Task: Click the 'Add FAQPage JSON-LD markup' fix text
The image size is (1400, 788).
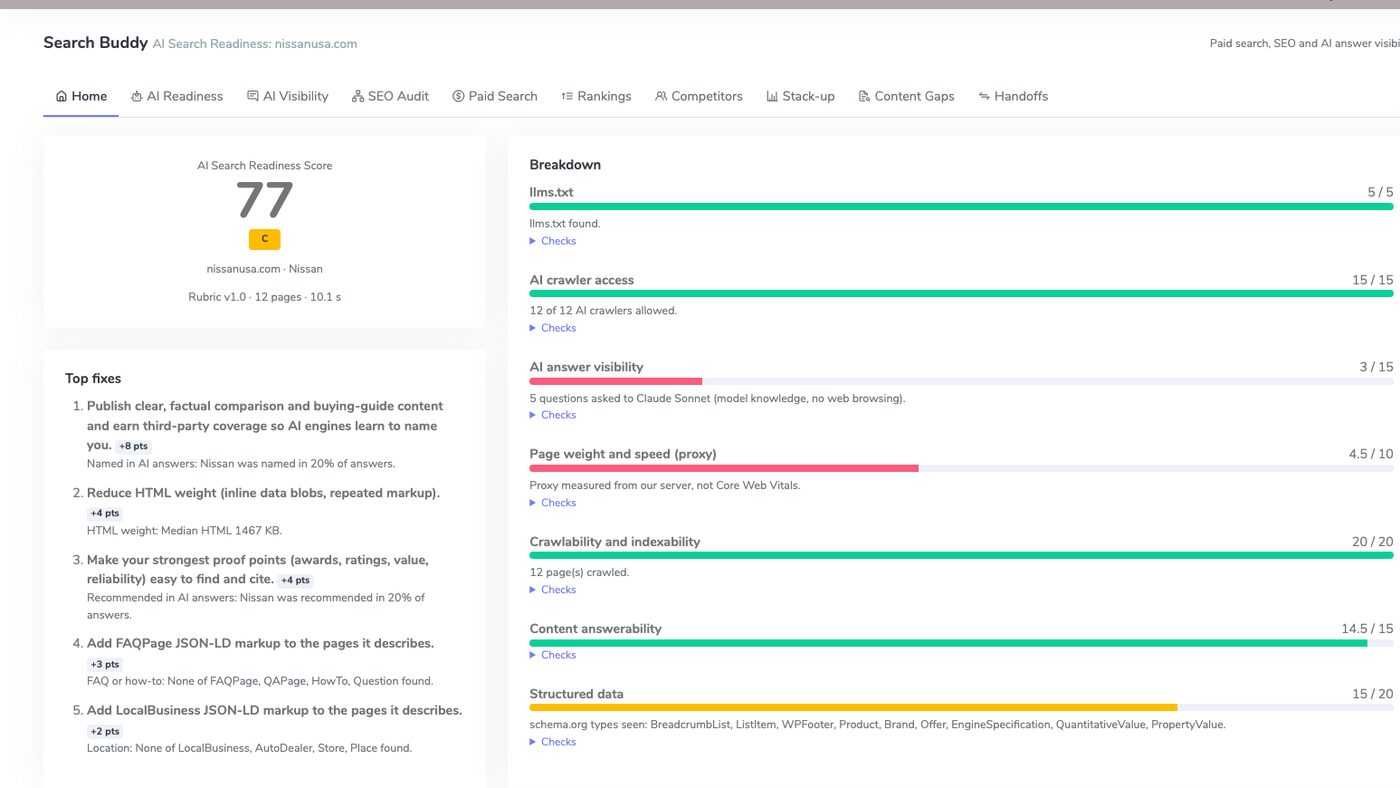Action: pyautogui.click(x=260, y=643)
